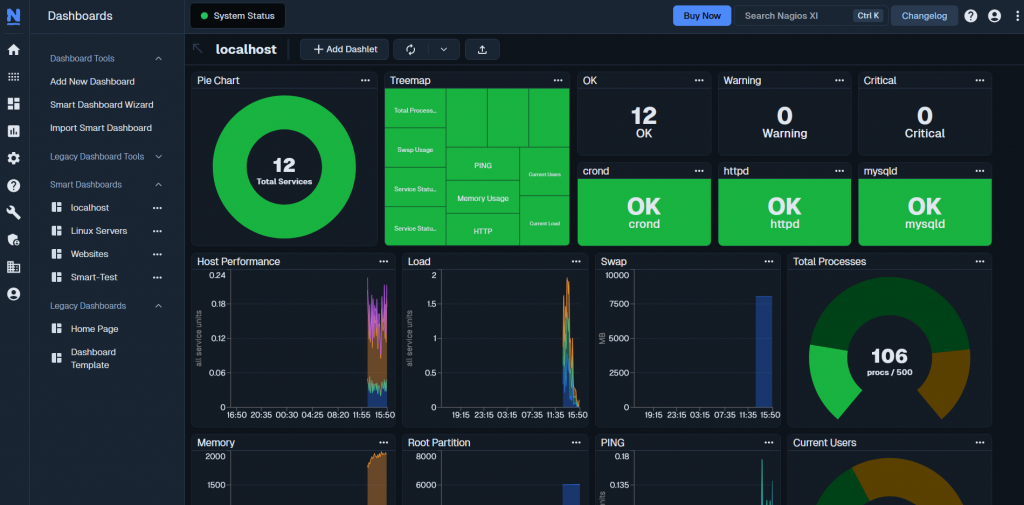1024x505 pixels.
Task: Click the Buy Now button
Action: click(x=701, y=16)
